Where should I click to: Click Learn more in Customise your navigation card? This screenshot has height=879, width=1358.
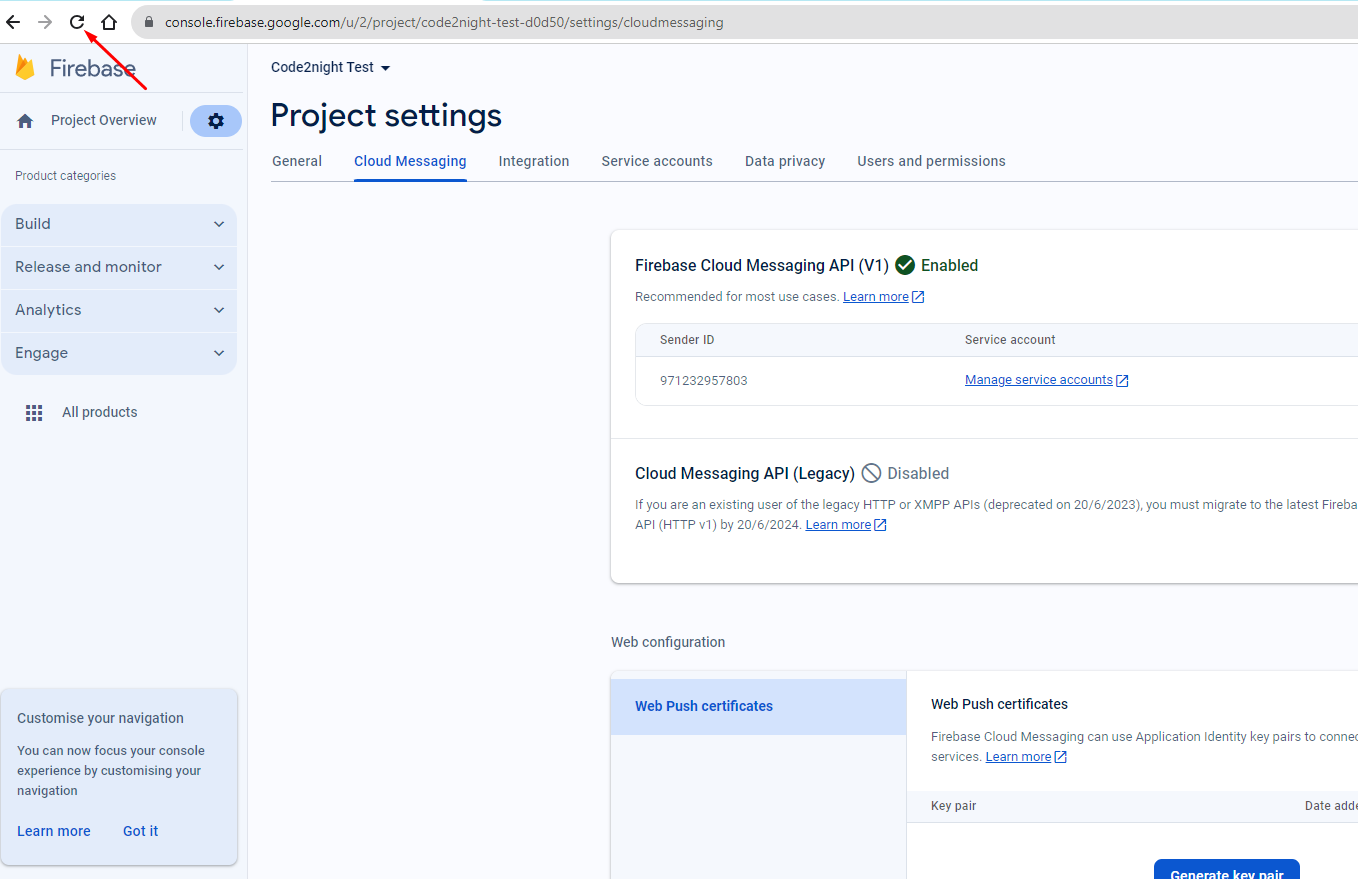coord(54,831)
